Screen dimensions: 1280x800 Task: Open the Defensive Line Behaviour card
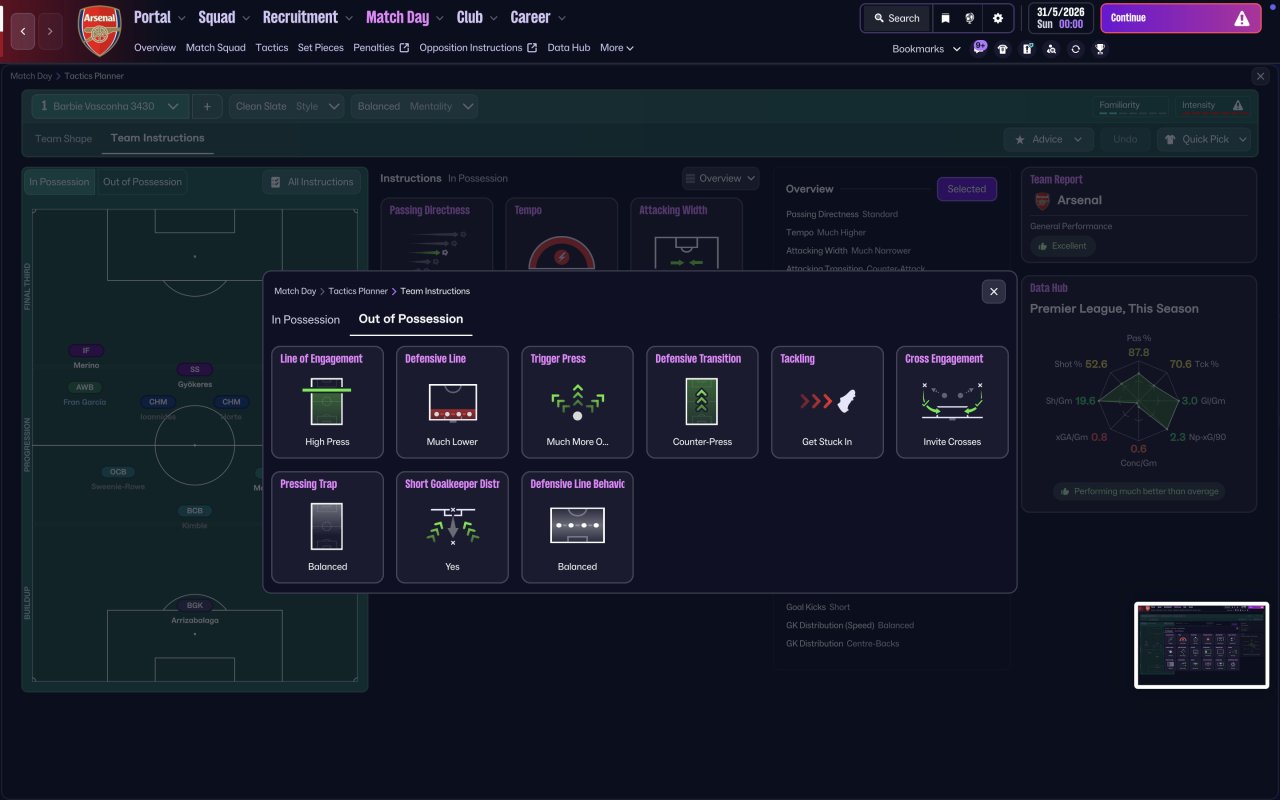[x=577, y=527]
